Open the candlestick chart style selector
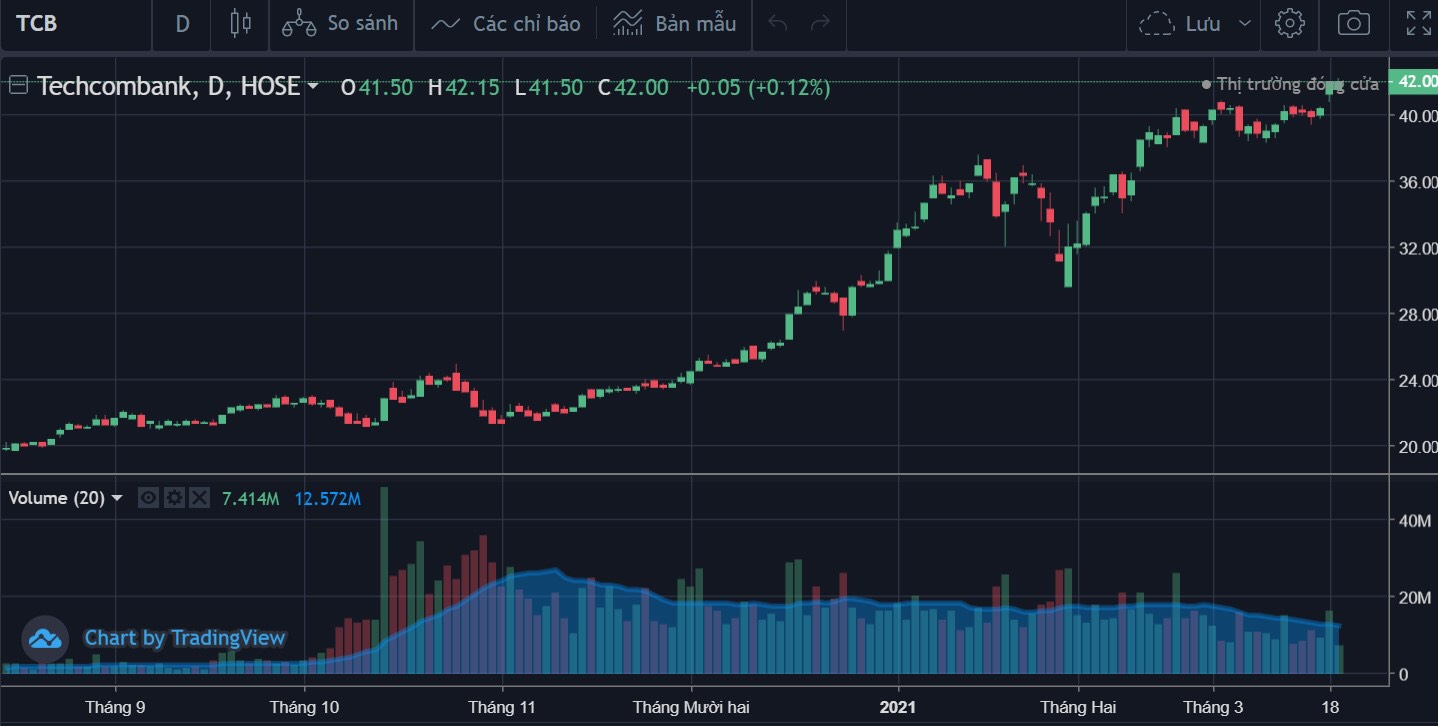This screenshot has height=726, width=1438. (x=240, y=23)
